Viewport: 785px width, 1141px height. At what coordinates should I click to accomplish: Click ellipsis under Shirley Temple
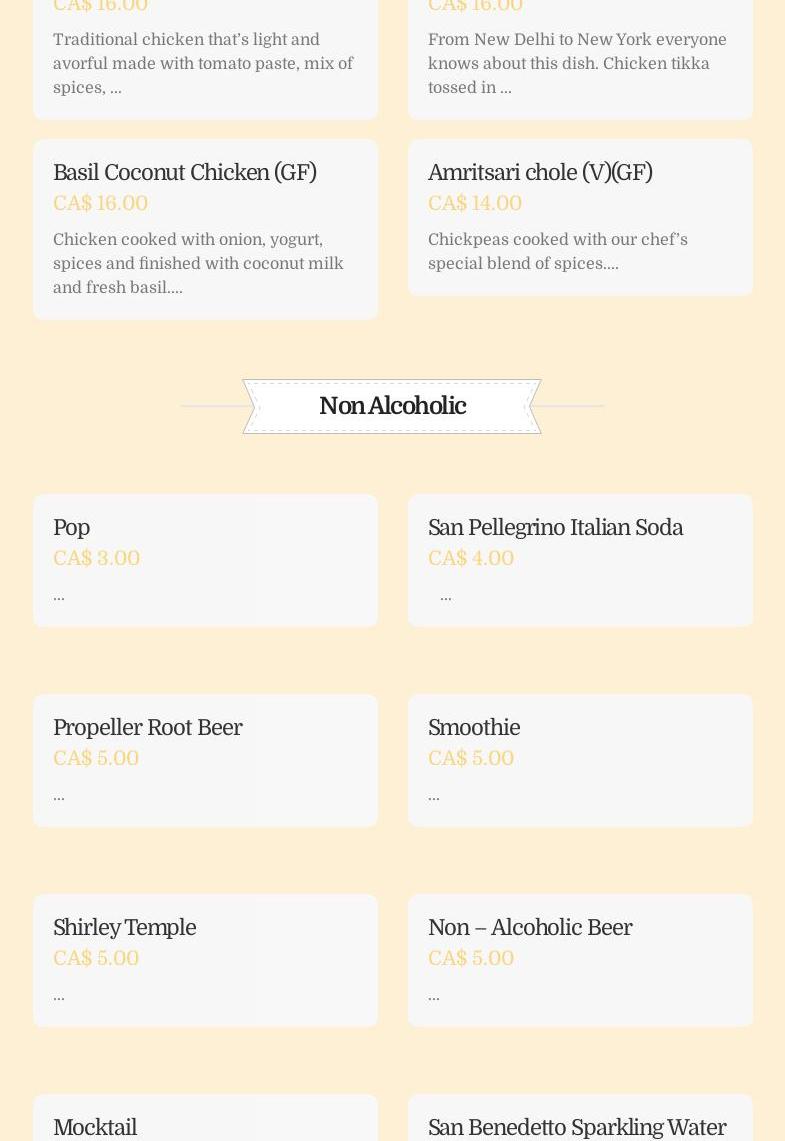(x=59, y=996)
